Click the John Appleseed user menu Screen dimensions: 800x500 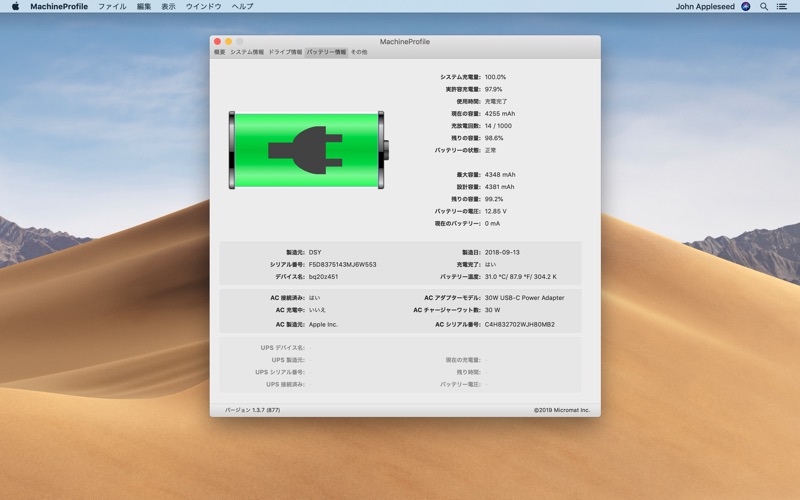pyautogui.click(x=705, y=7)
